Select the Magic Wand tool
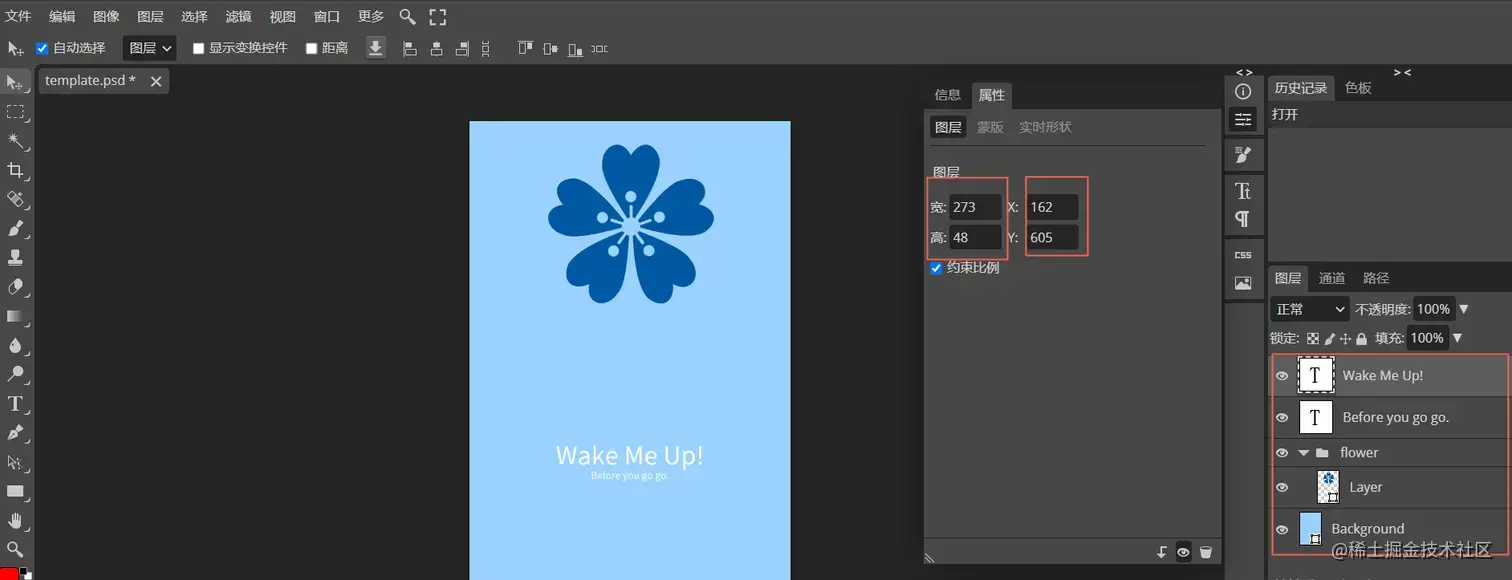 pyautogui.click(x=15, y=141)
